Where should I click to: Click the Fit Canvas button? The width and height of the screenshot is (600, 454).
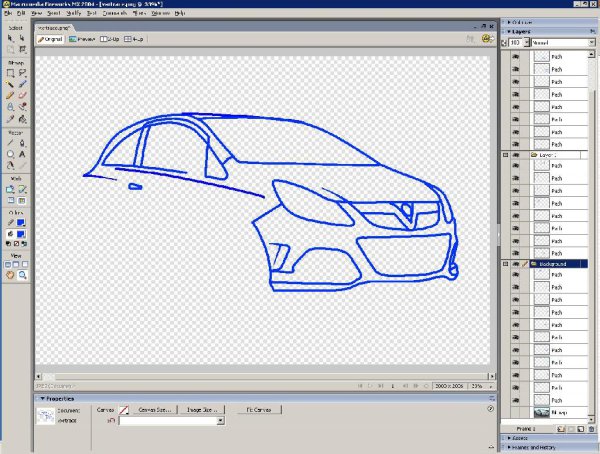pos(259,410)
